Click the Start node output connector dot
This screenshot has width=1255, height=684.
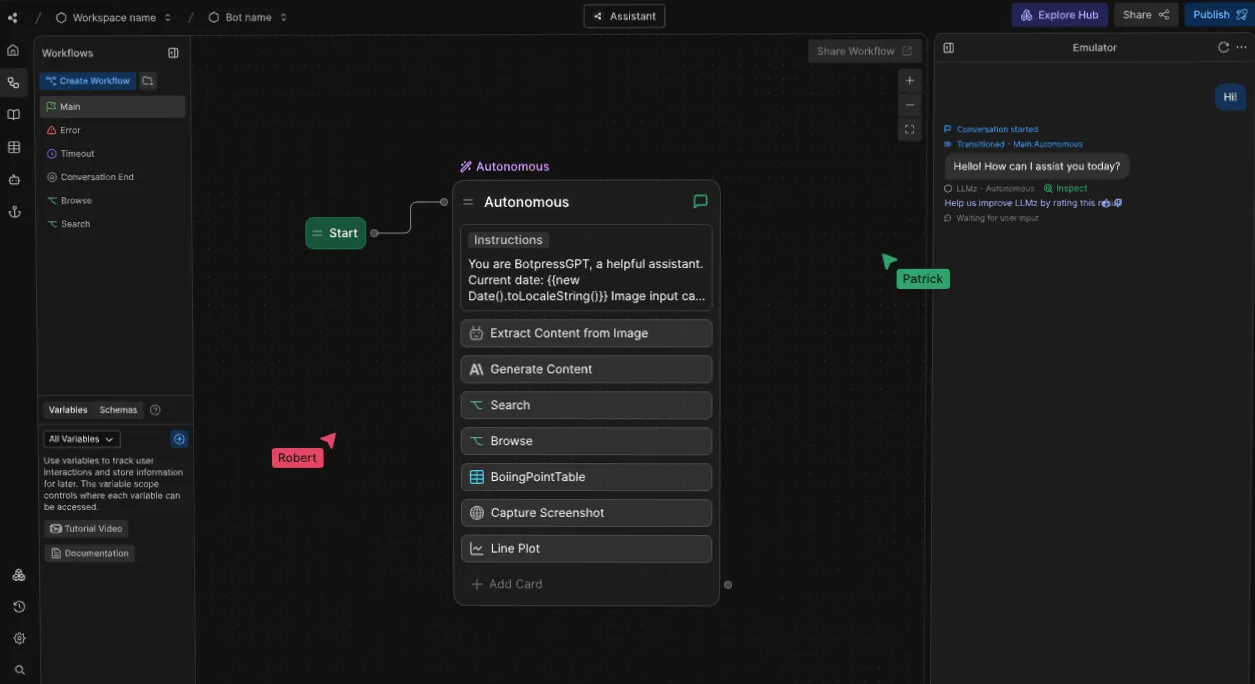[374, 233]
